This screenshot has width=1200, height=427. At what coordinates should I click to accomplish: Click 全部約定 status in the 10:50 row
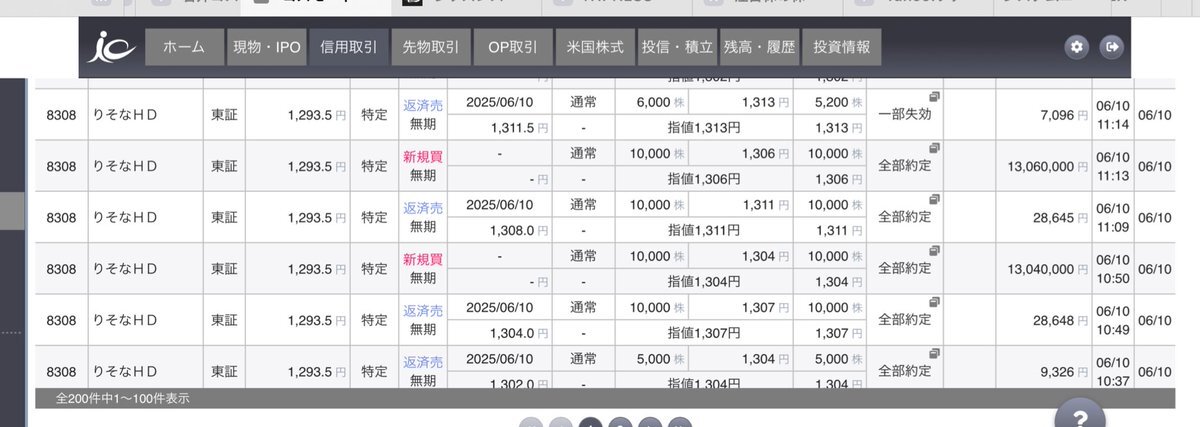[905, 268]
